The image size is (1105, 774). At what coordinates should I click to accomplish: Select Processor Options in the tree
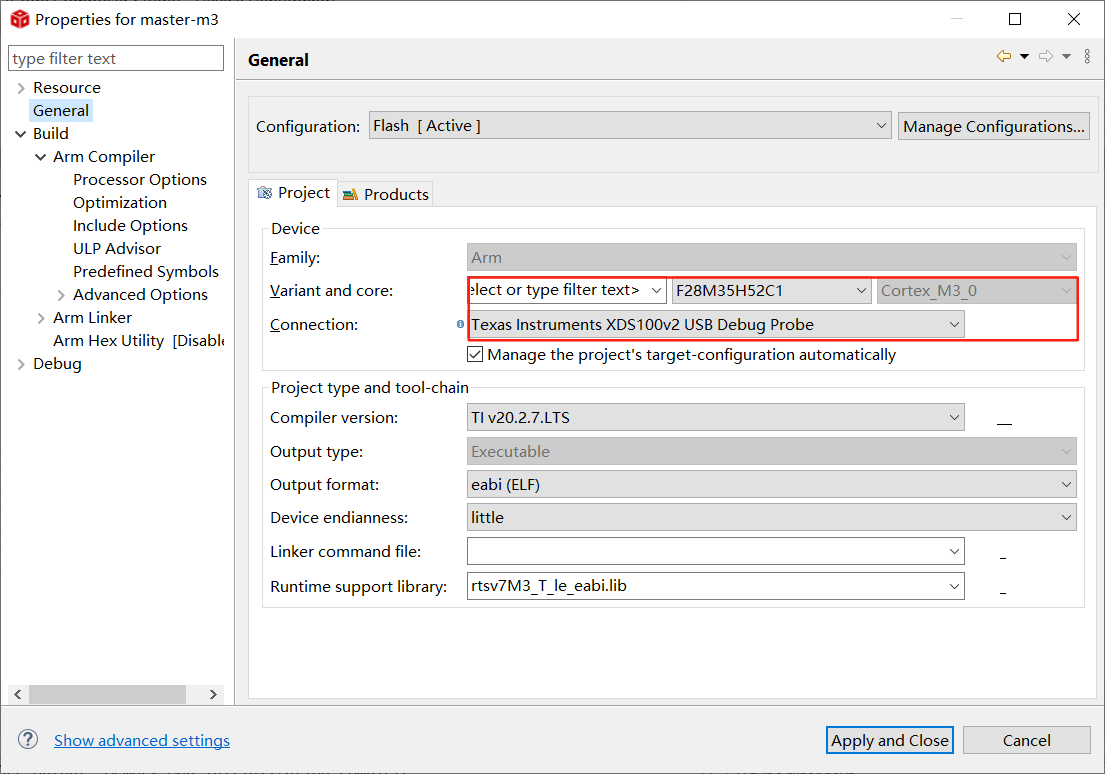(140, 180)
